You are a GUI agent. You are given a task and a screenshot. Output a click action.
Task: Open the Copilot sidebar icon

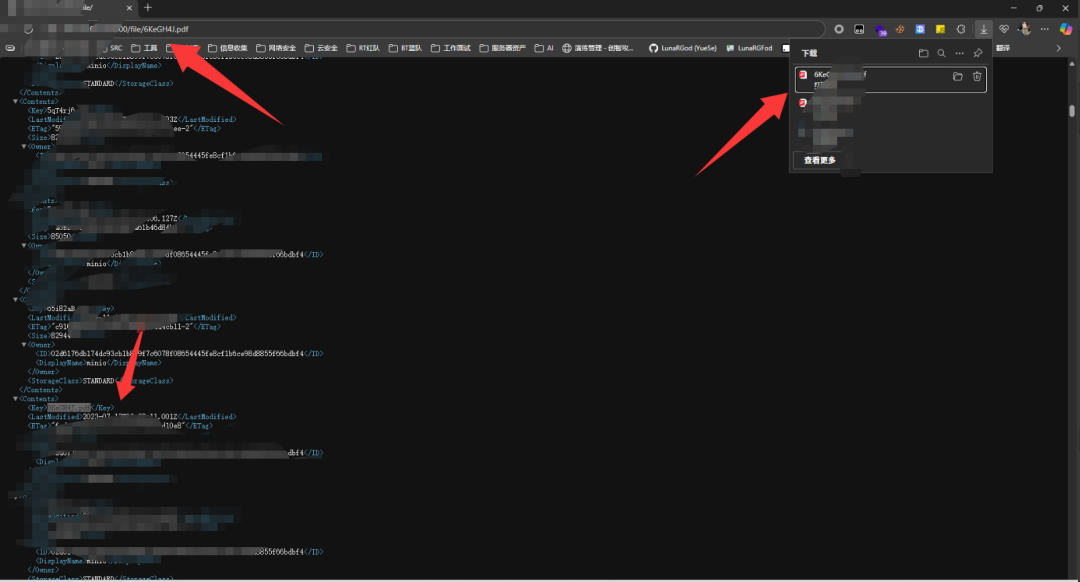coord(1066,29)
